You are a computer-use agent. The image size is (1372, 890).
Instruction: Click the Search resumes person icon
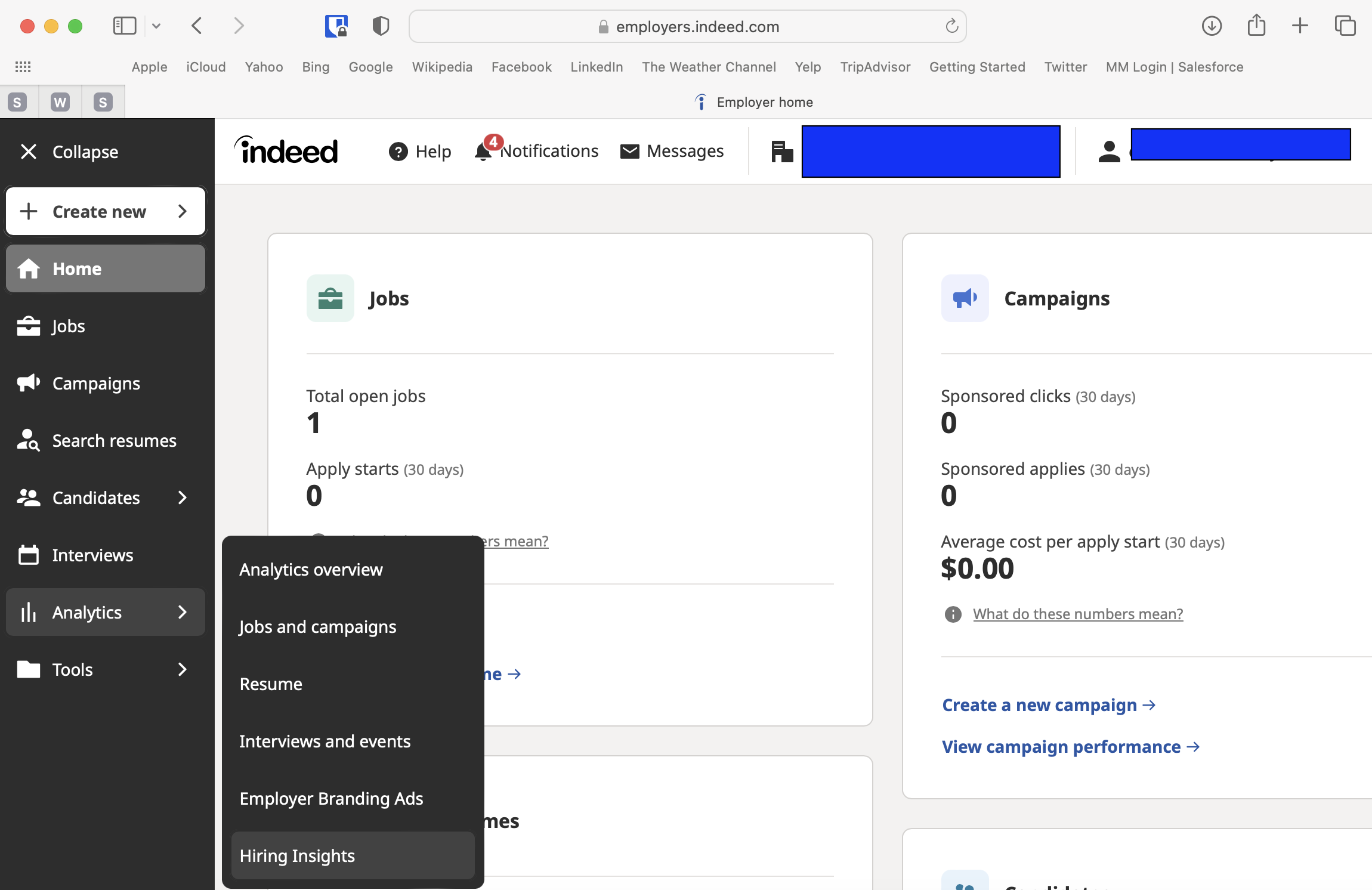[x=28, y=440]
